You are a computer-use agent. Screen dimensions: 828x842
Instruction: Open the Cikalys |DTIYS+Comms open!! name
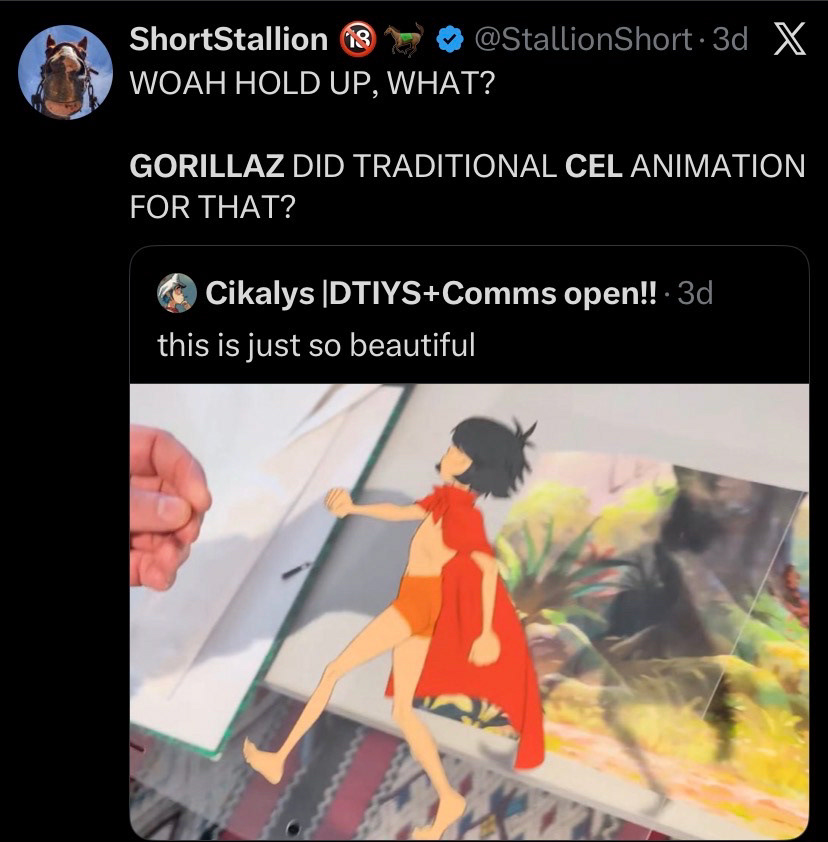coord(431,293)
